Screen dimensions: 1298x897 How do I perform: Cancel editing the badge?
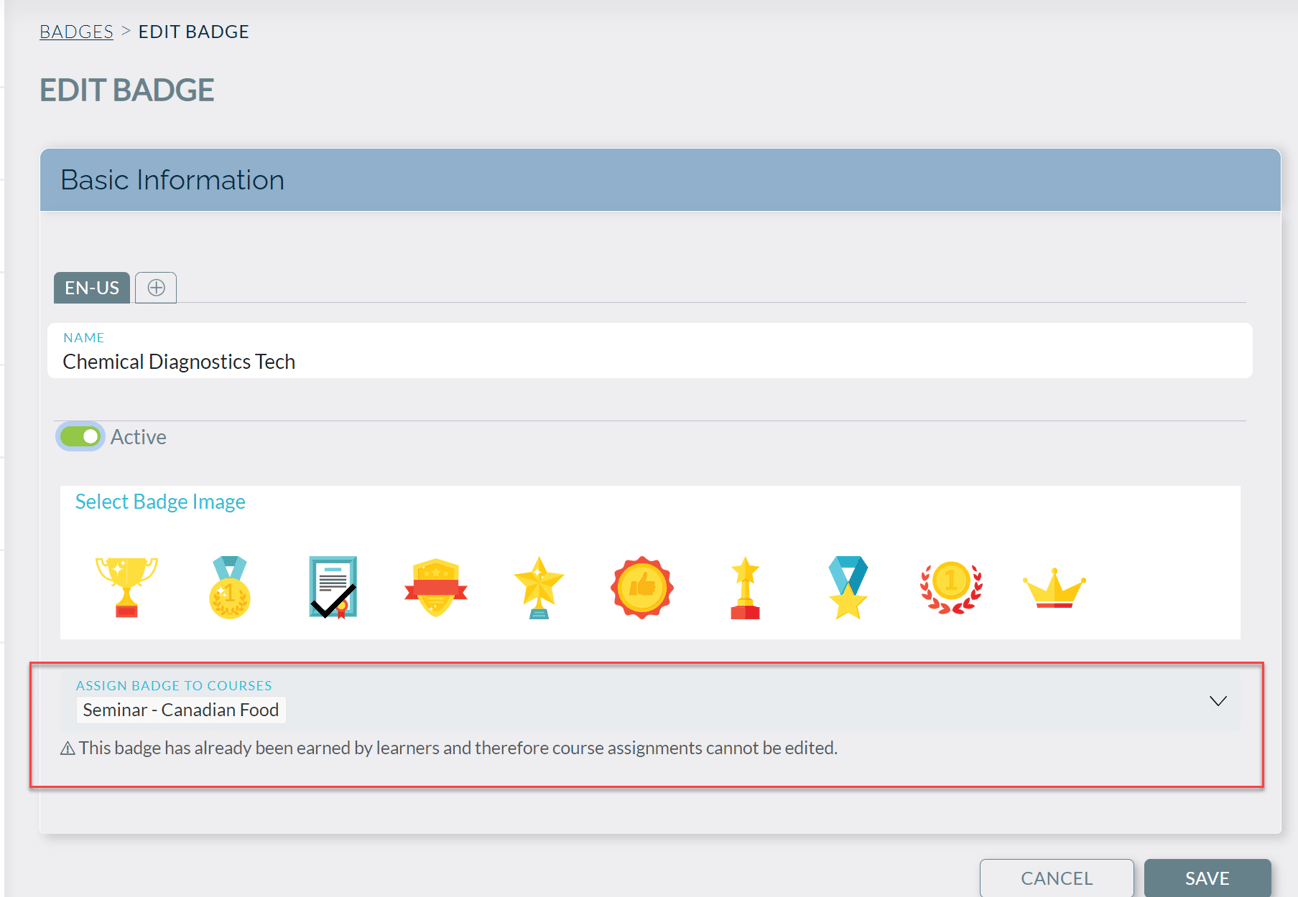[1056, 878]
